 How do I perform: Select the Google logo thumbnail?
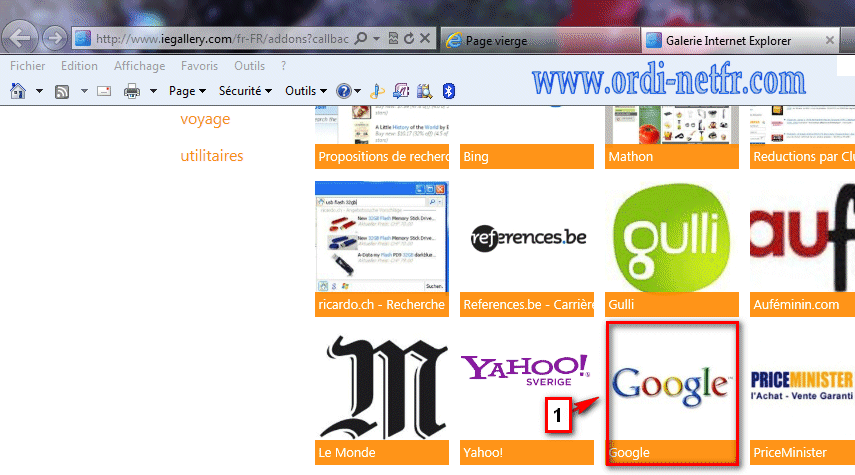point(672,385)
